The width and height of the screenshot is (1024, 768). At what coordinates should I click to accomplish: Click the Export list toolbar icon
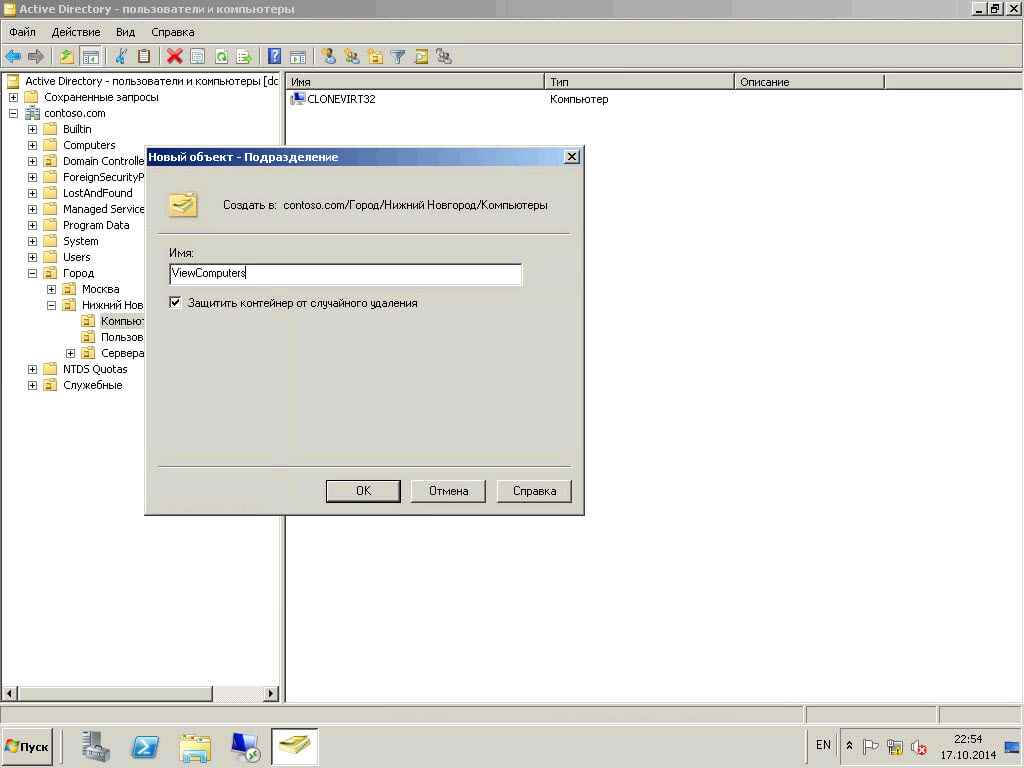(244, 57)
